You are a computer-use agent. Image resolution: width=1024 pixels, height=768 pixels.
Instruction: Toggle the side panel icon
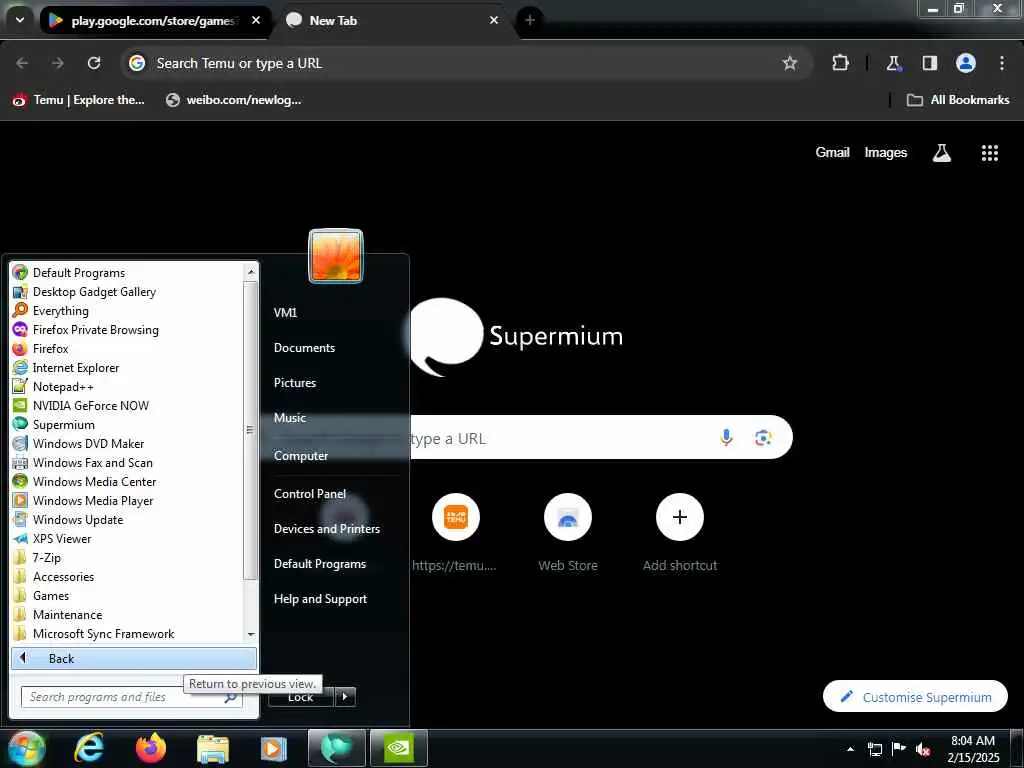[930, 63]
